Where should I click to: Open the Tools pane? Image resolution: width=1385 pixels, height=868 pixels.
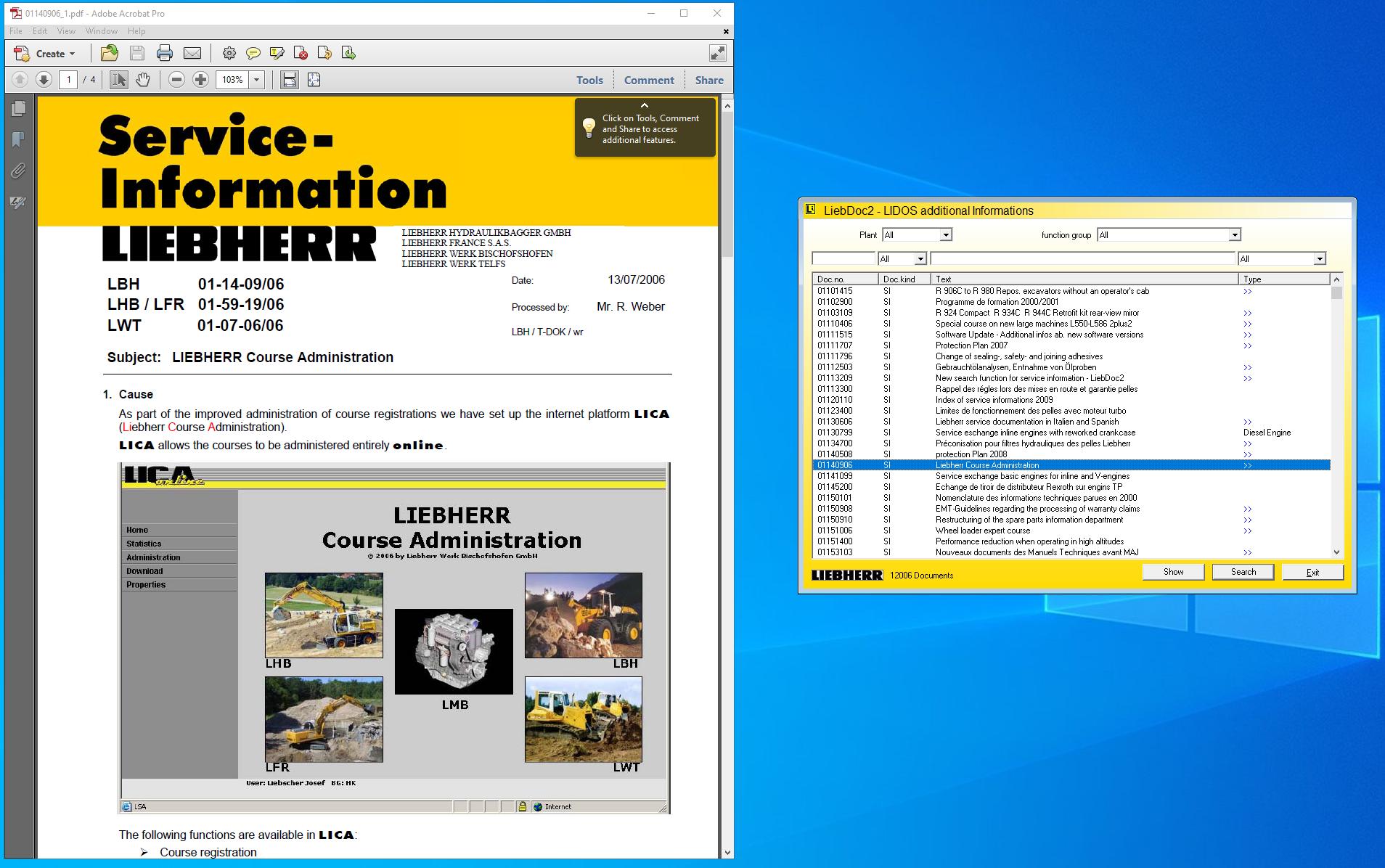(x=590, y=80)
